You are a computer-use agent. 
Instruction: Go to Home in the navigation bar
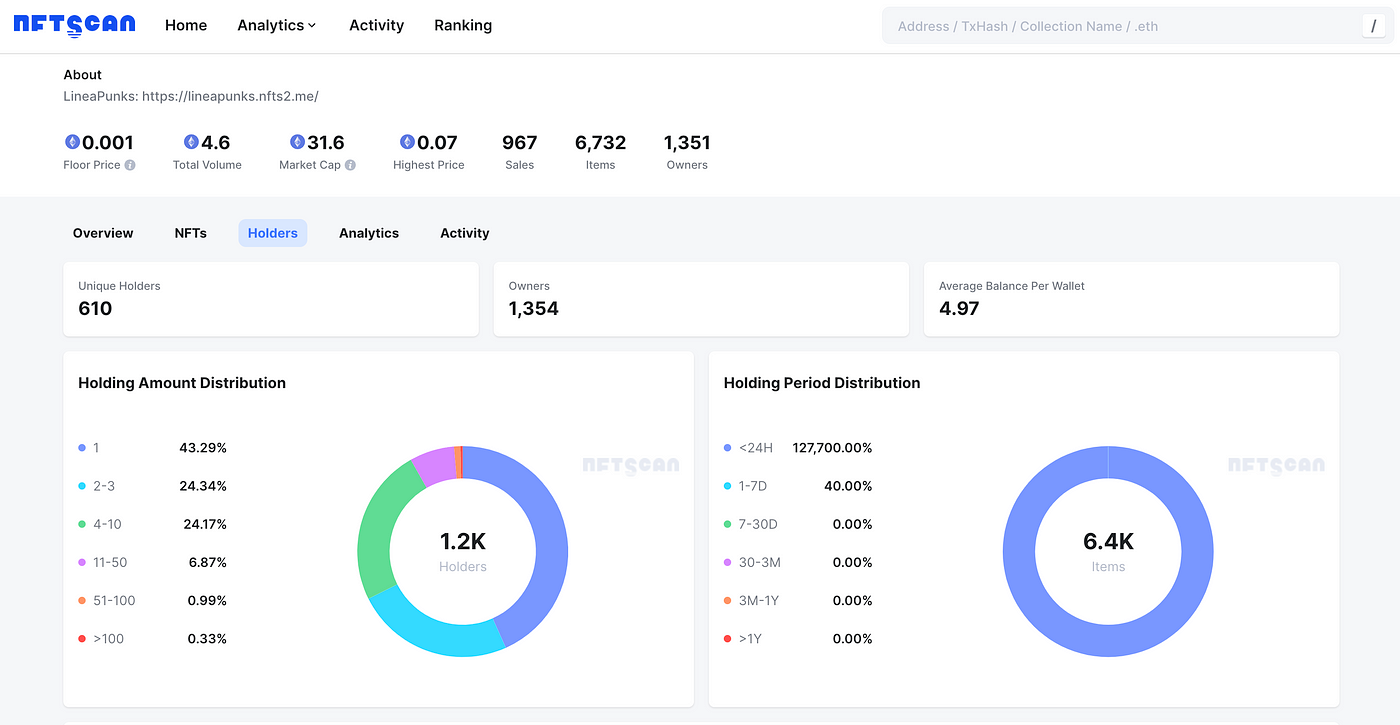click(186, 25)
